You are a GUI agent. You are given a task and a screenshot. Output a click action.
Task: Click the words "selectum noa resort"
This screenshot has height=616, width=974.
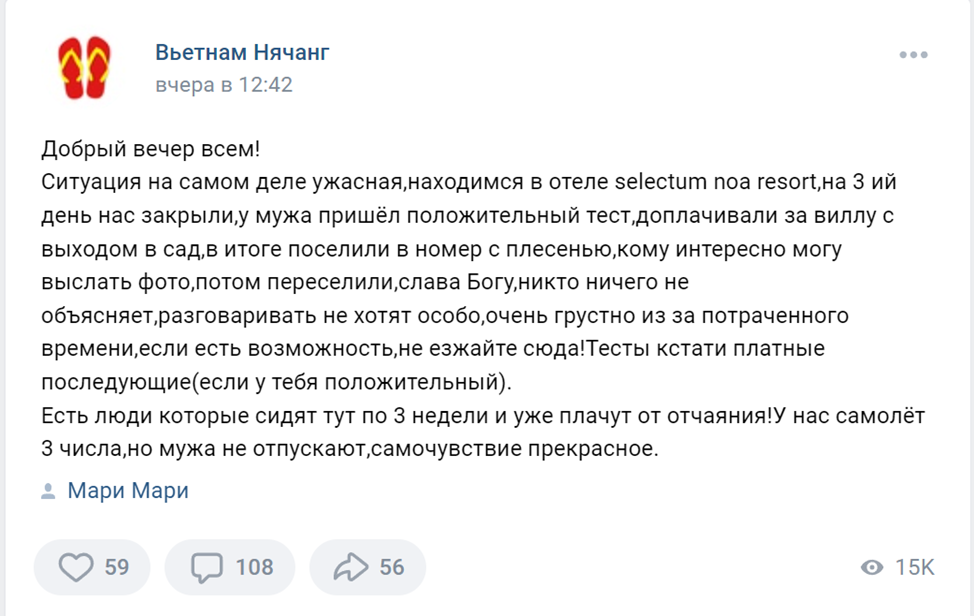pos(716,182)
